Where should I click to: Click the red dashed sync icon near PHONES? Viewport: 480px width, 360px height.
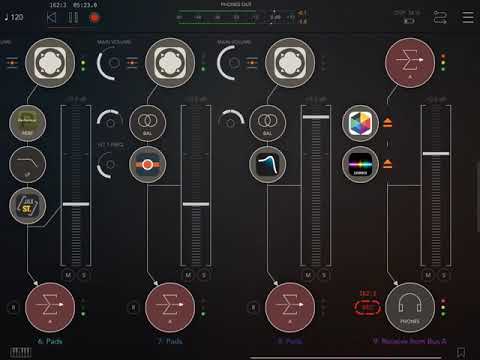(x=367, y=307)
